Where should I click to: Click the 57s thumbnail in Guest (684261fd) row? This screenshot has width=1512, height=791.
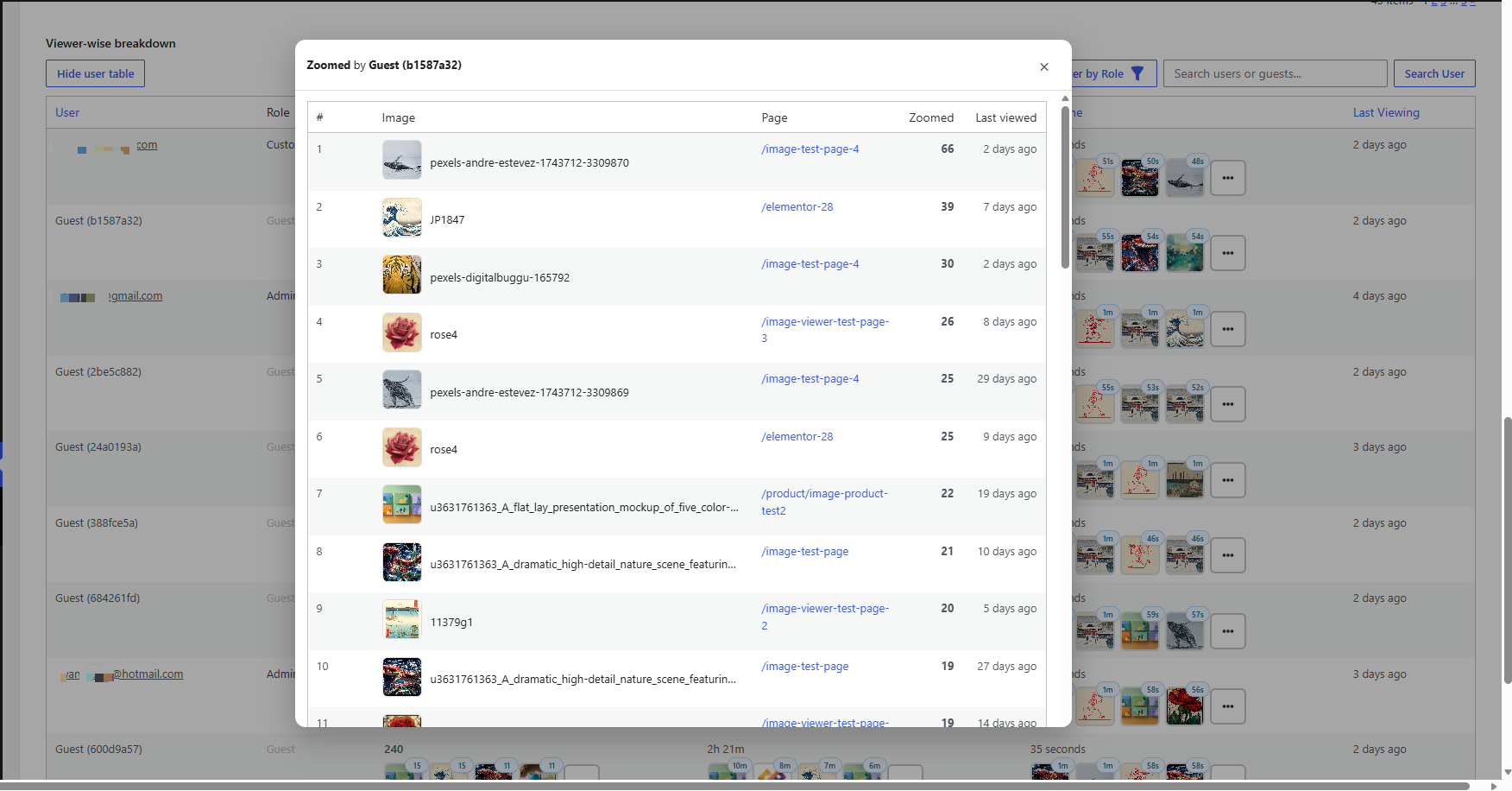click(x=1185, y=632)
